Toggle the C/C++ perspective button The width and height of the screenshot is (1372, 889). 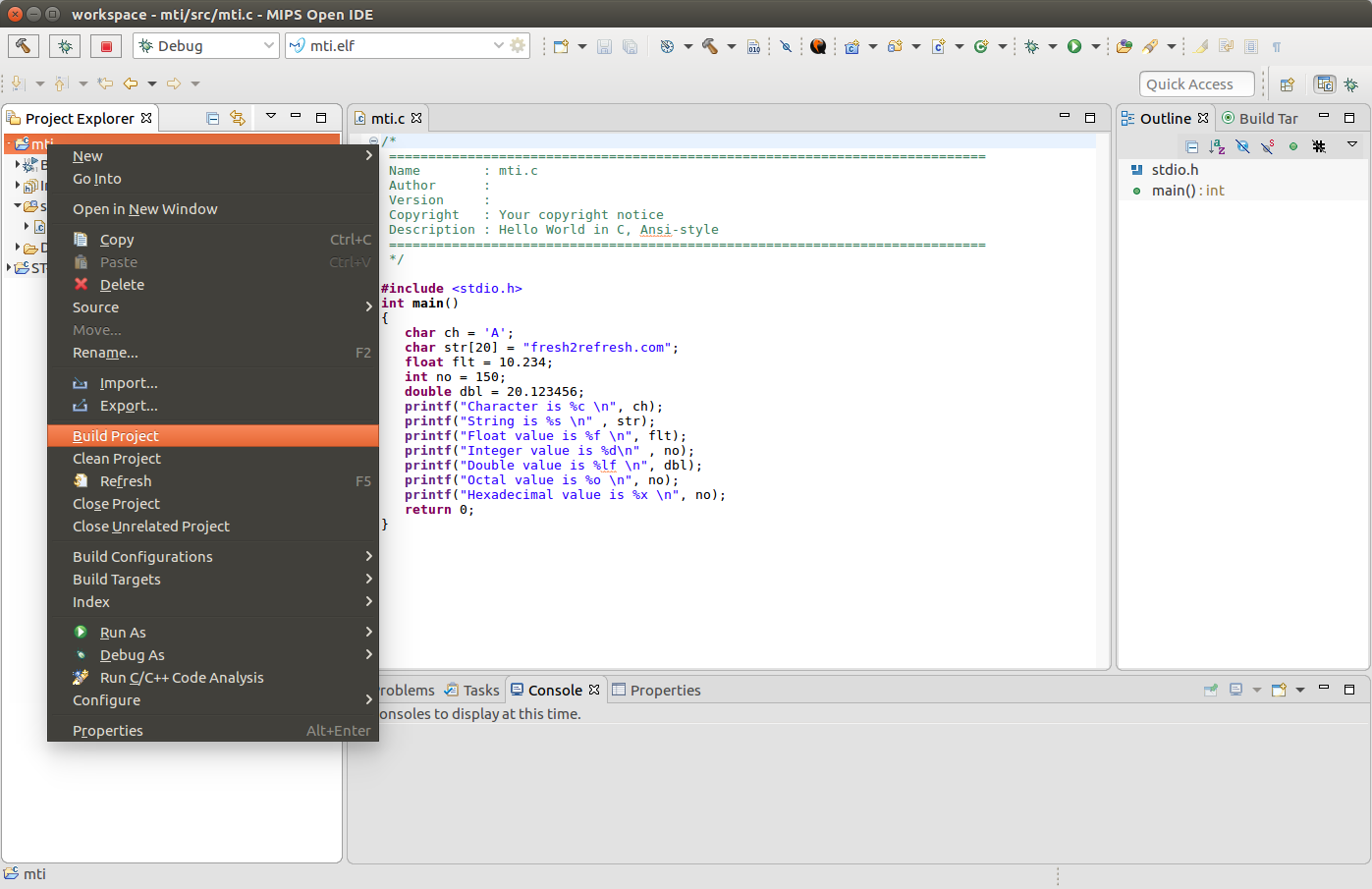pyautogui.click(x=1325, y=84)
